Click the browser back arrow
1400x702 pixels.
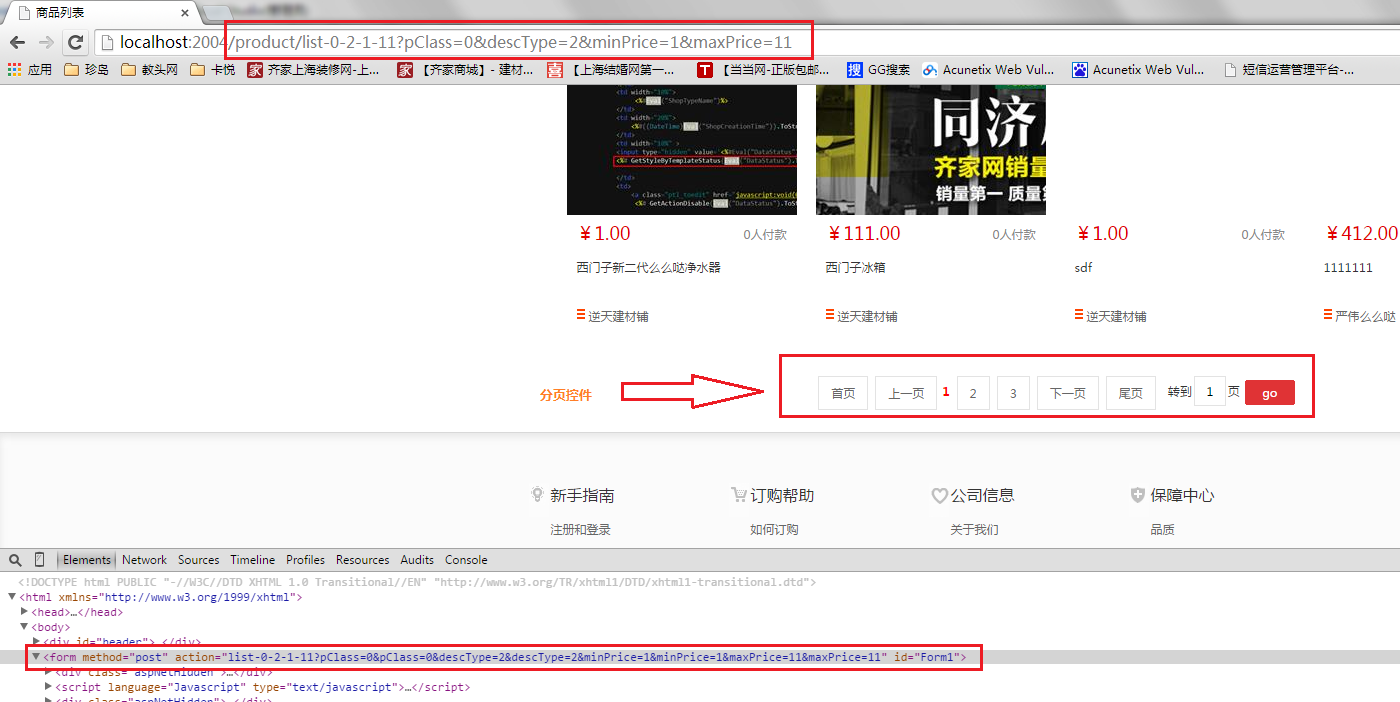(x=17, y=42)
